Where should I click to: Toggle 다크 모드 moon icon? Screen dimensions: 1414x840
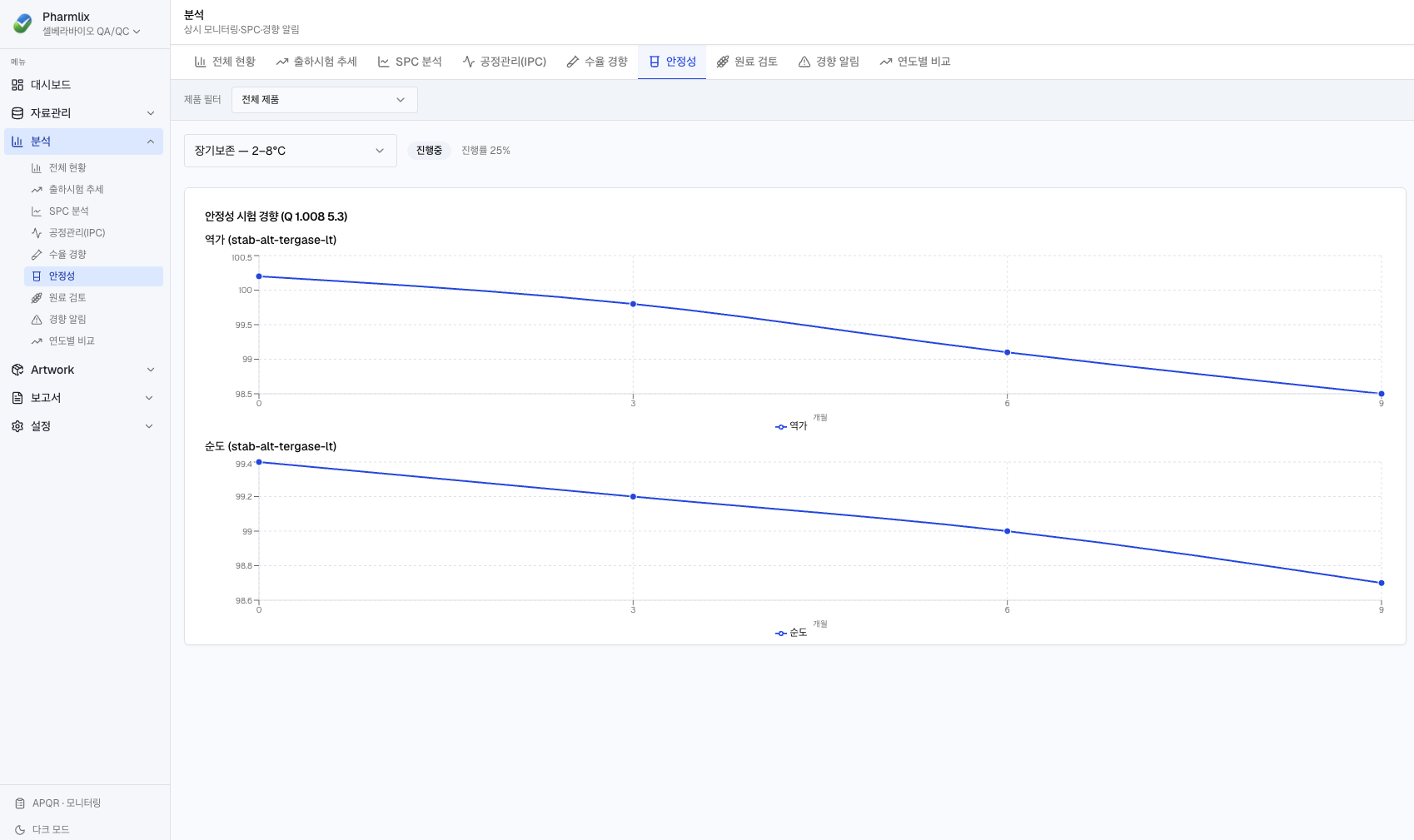[20, 830]
